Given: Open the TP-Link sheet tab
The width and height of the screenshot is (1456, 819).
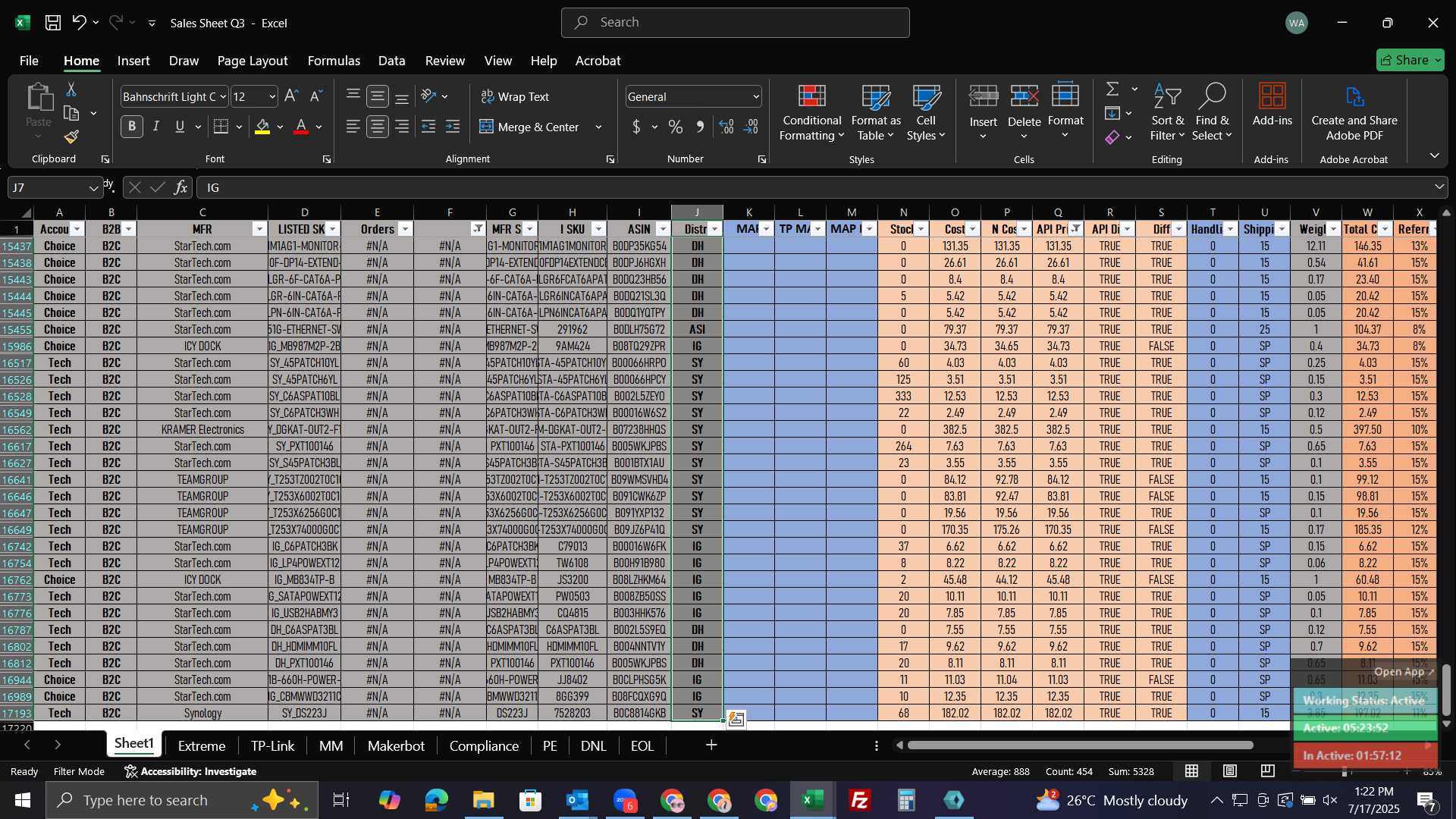Looking at the screenshot, I should click(272, 745).
